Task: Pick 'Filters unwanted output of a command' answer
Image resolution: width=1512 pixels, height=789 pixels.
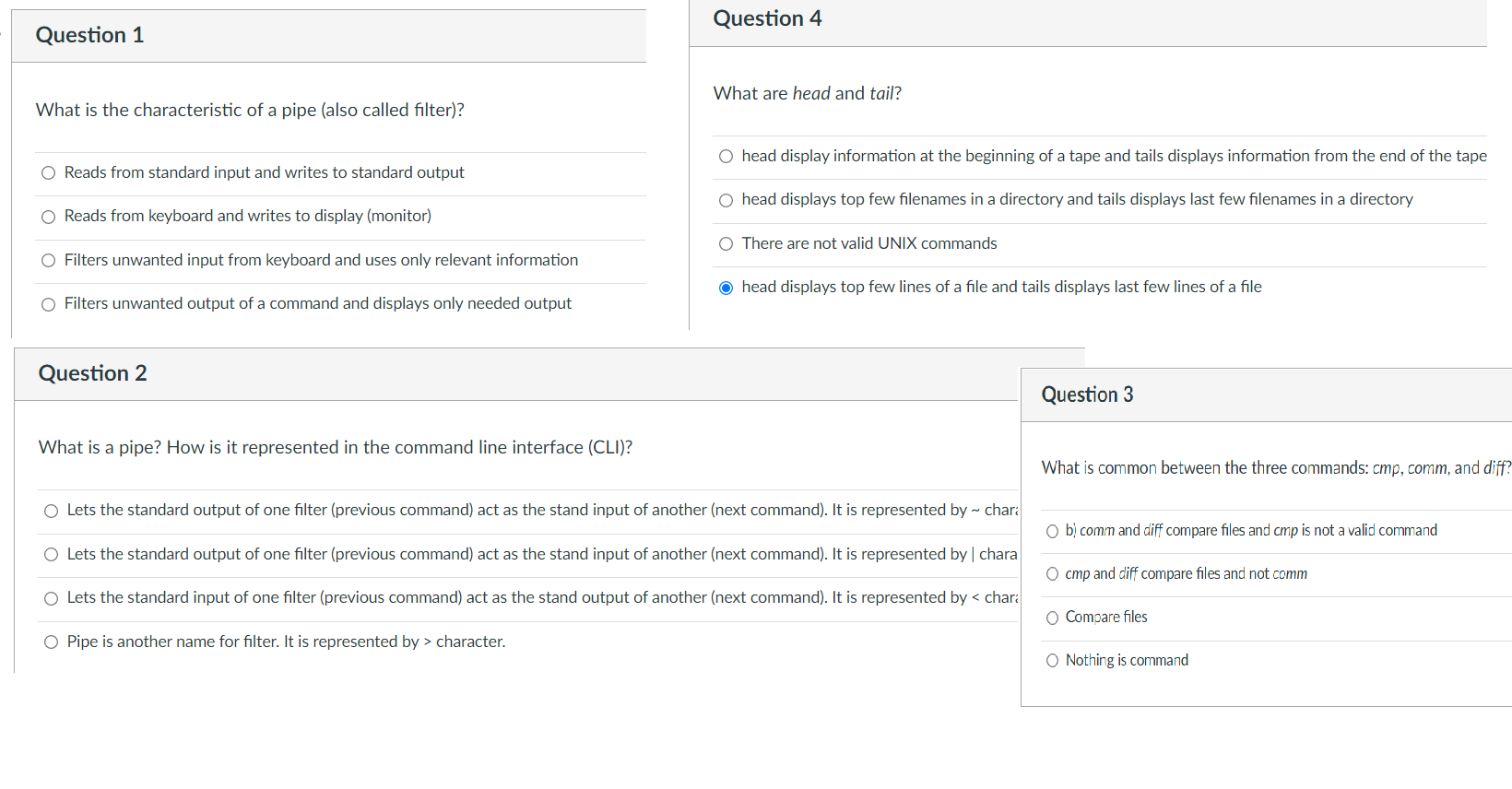Action: (49, 304)
